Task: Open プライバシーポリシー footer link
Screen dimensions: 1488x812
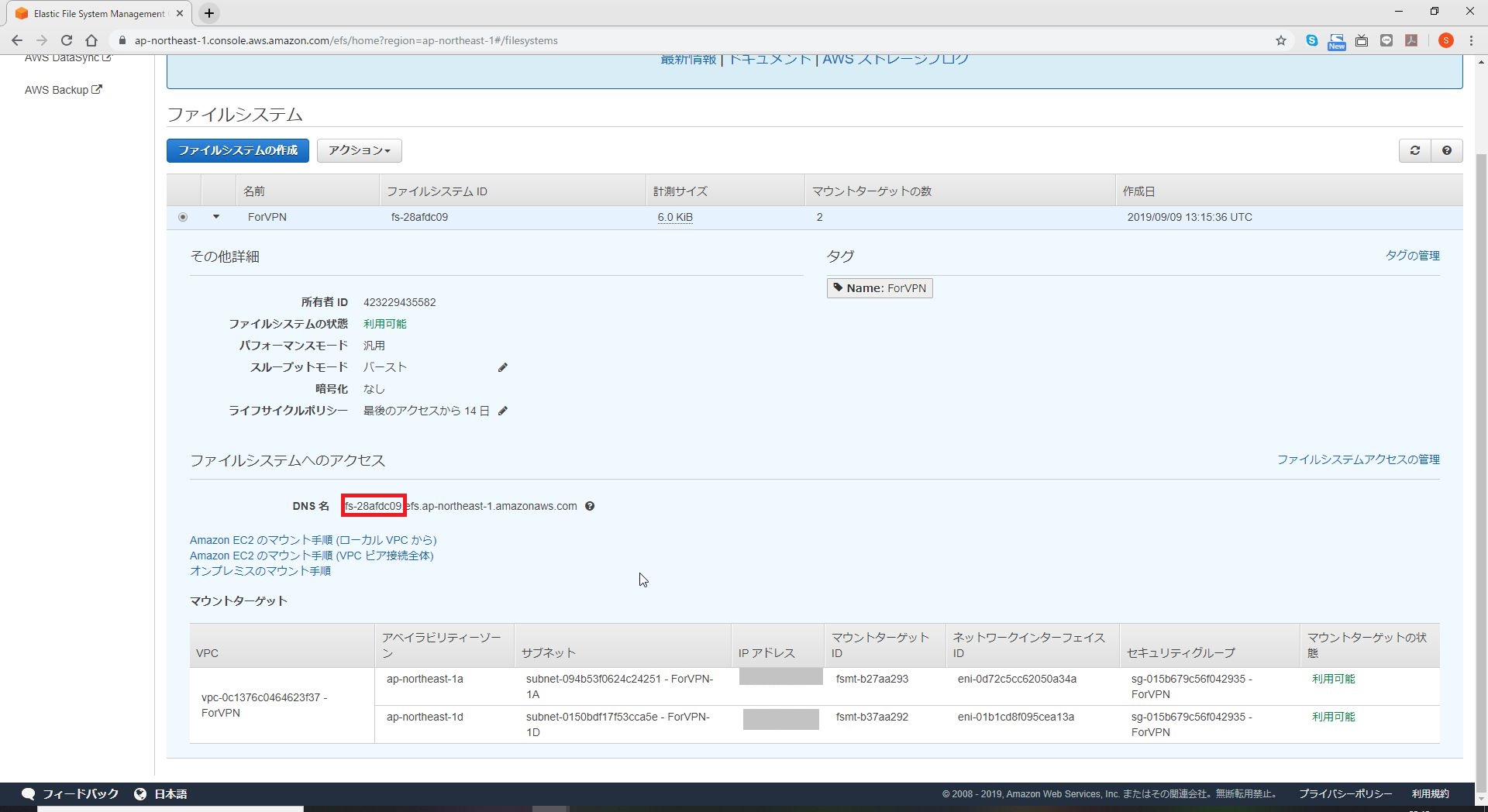Action: pos(1345,794)
